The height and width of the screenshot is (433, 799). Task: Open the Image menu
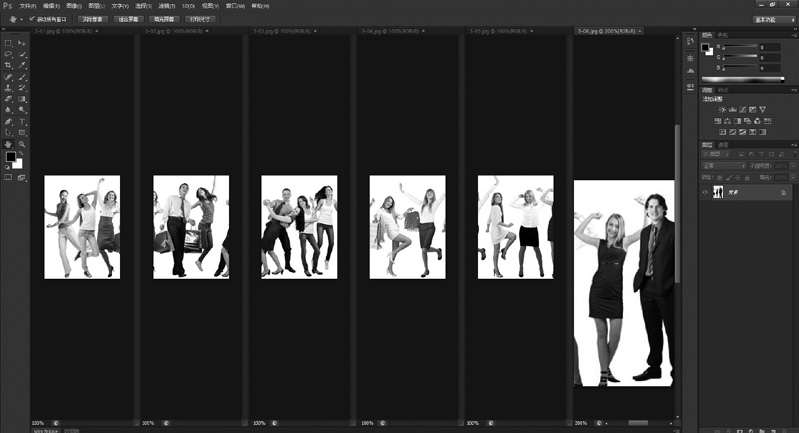[74, 6]
